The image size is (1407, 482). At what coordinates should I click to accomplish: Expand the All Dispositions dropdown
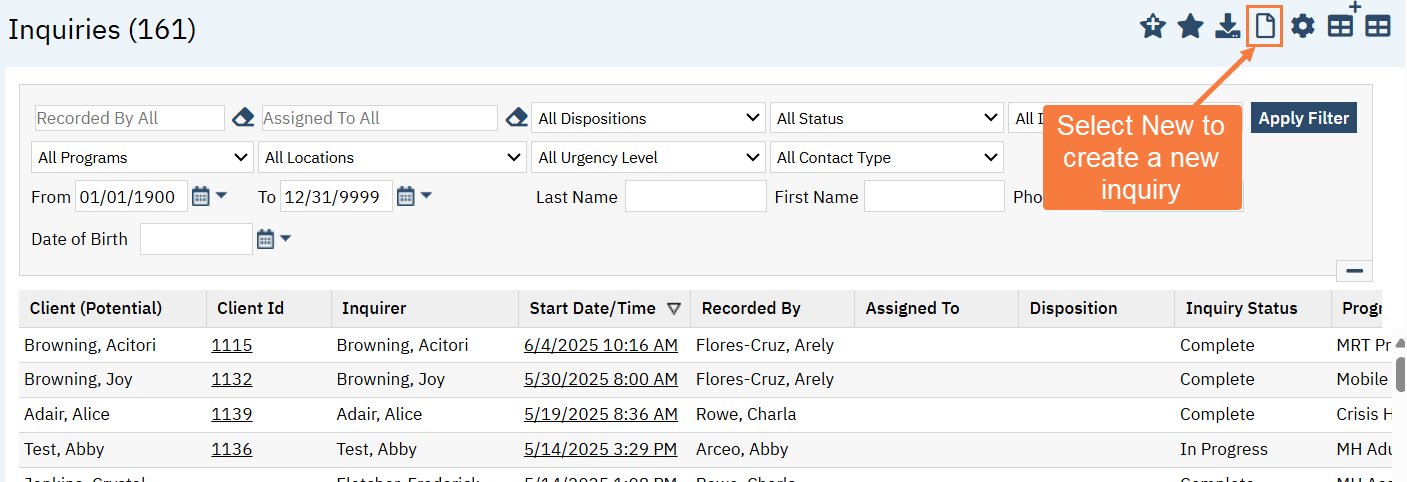649,118
